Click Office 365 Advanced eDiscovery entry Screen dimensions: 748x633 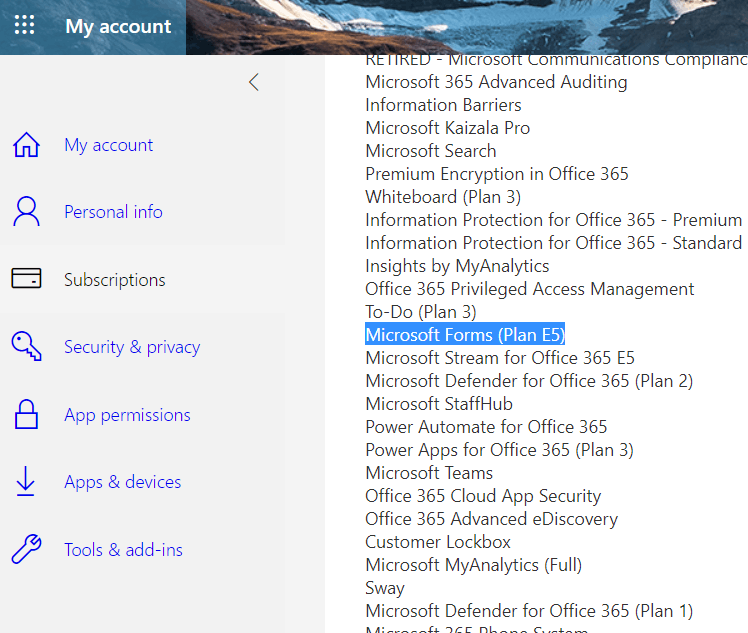[x=491, y=519]
